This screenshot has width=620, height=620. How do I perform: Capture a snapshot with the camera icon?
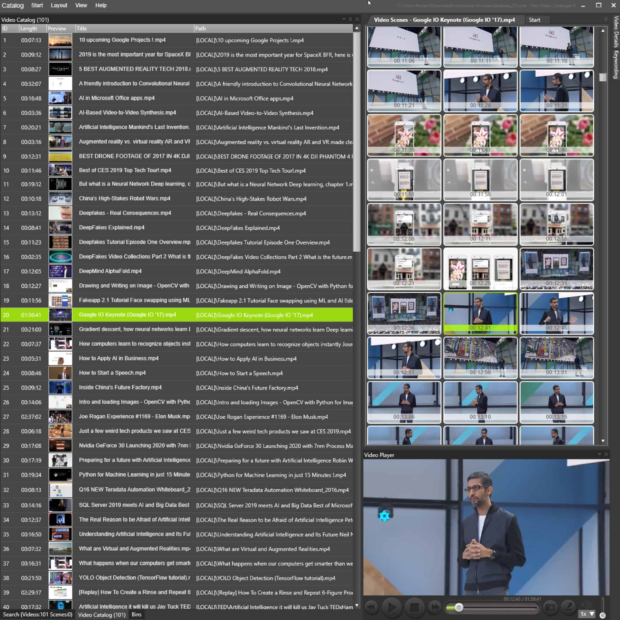(550, 607)
